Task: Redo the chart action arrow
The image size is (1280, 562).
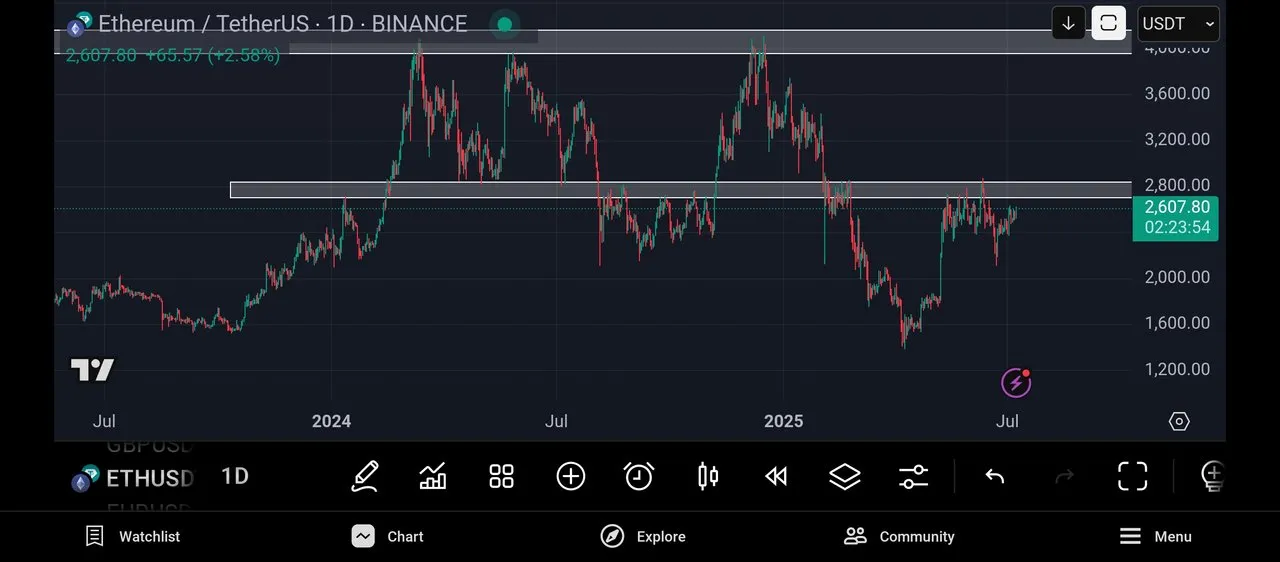Action: [1064, 476]
